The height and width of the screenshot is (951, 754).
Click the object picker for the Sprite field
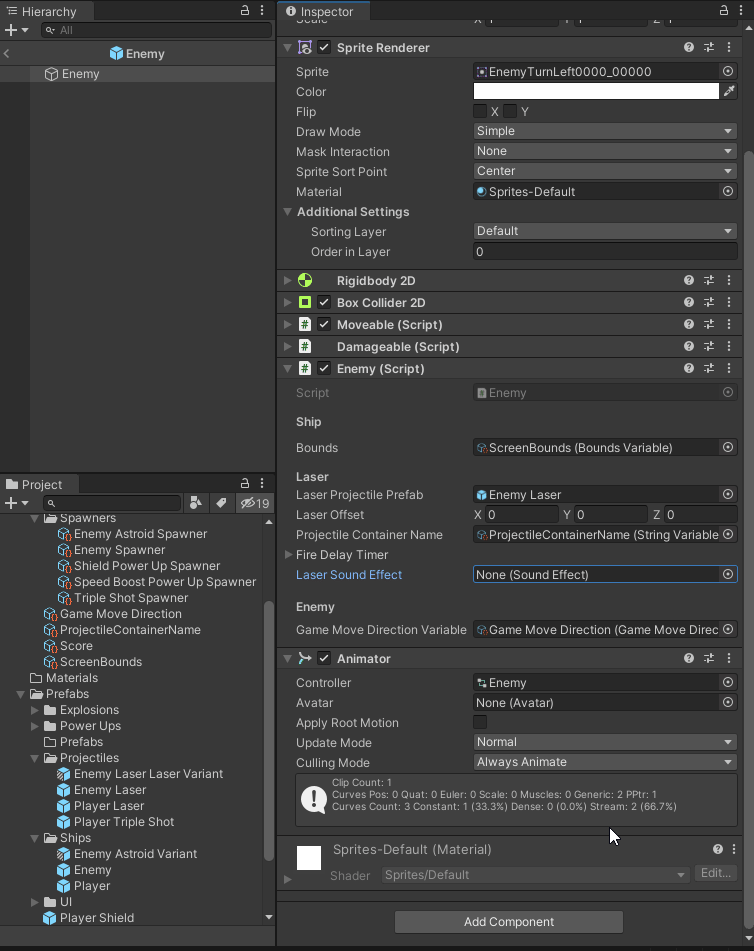(728, 72)
